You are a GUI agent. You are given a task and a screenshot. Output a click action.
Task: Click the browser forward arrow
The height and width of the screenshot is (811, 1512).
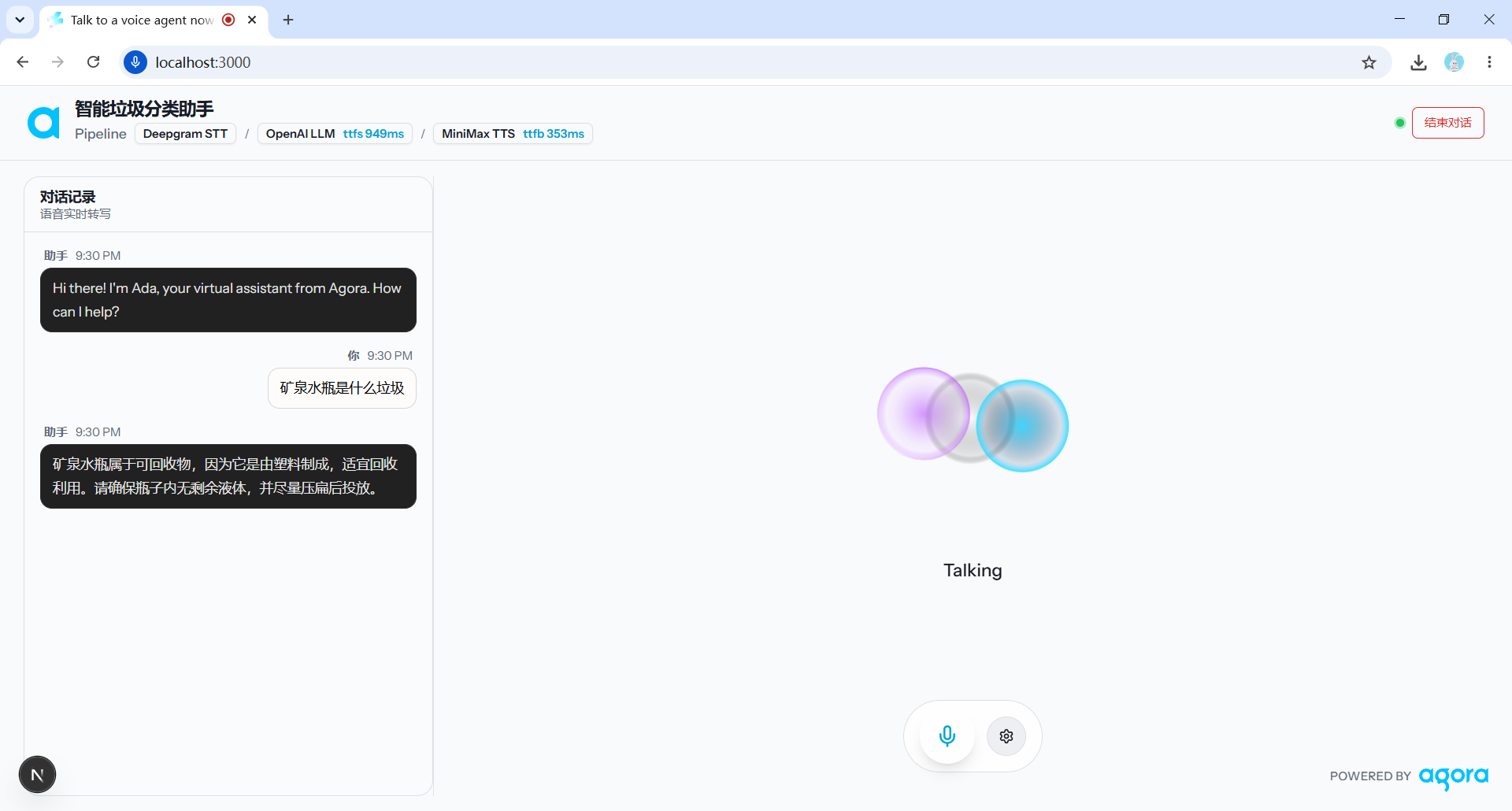(57, 62)
